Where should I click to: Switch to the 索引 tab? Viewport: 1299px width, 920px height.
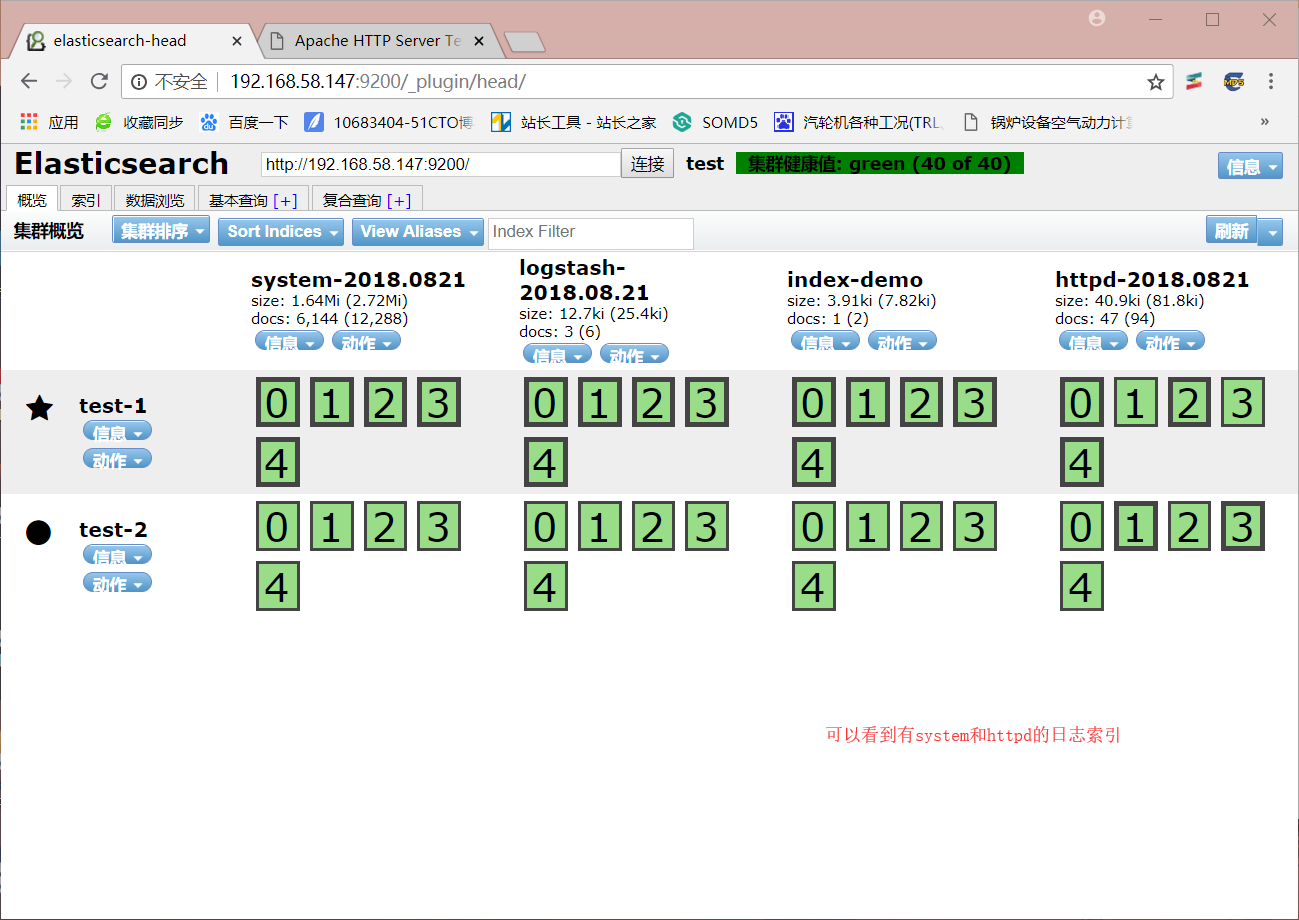(x=86, y=200)
